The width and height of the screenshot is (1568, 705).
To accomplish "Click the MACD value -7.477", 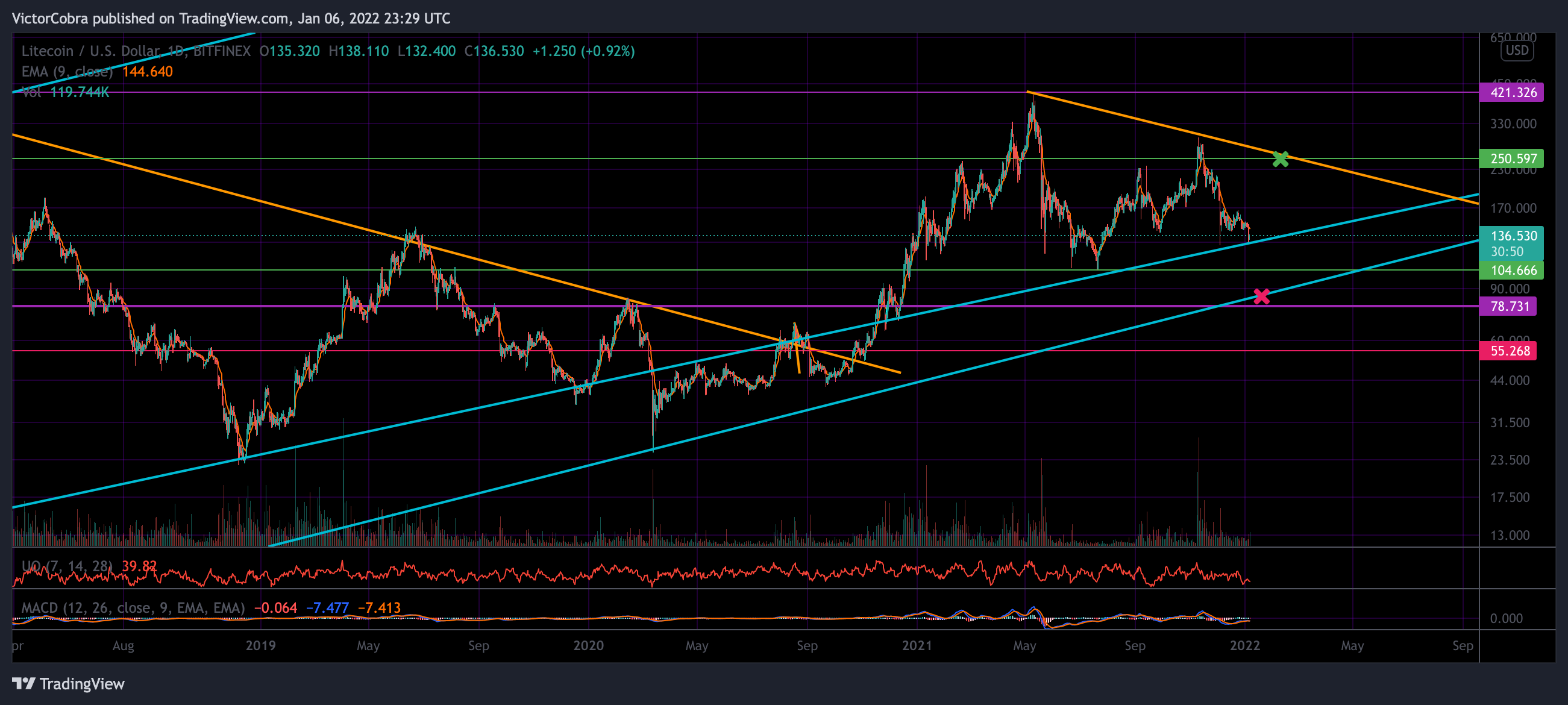I will tap(327, 607).
